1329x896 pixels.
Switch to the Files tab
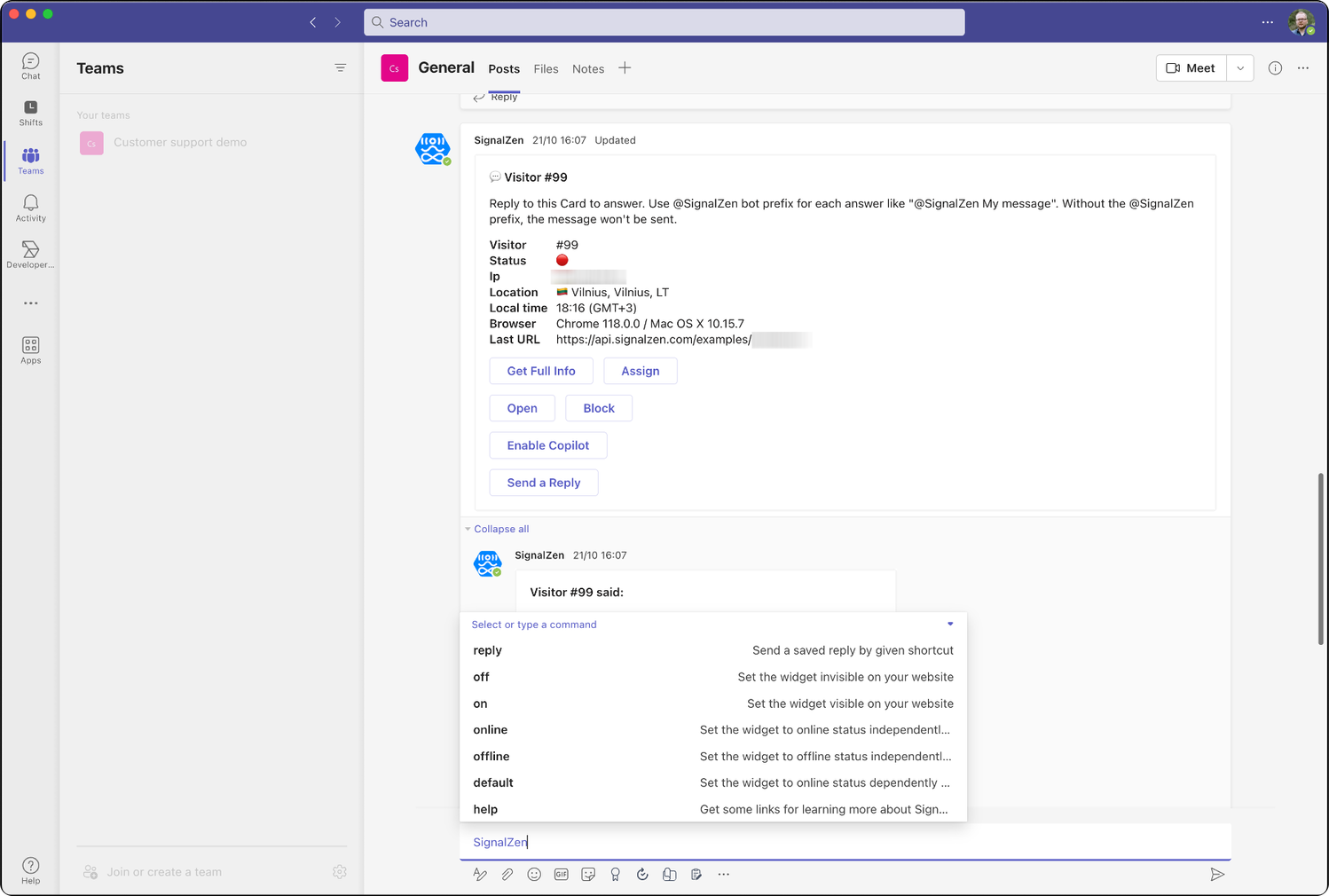click(x=547, y=69)
